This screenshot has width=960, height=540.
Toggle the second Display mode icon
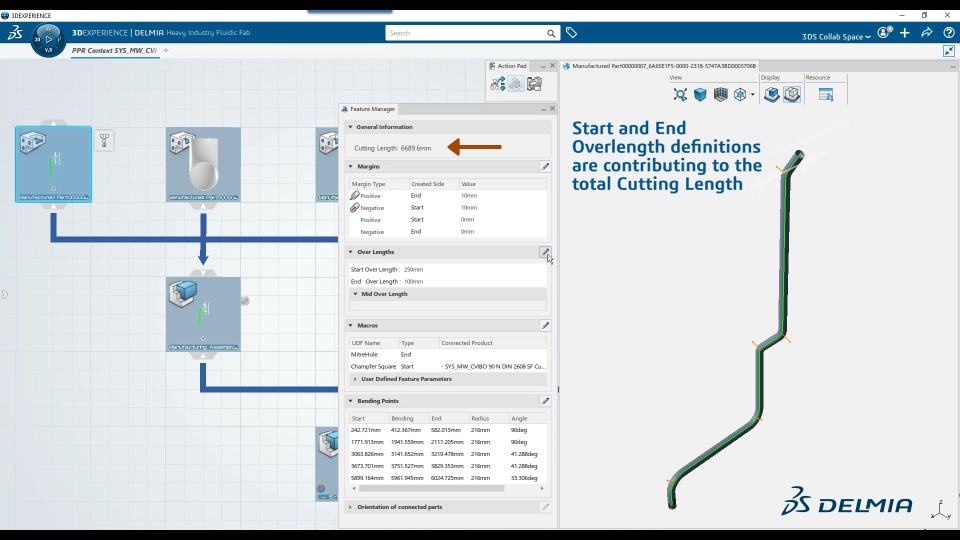click(x=792, y=94)
